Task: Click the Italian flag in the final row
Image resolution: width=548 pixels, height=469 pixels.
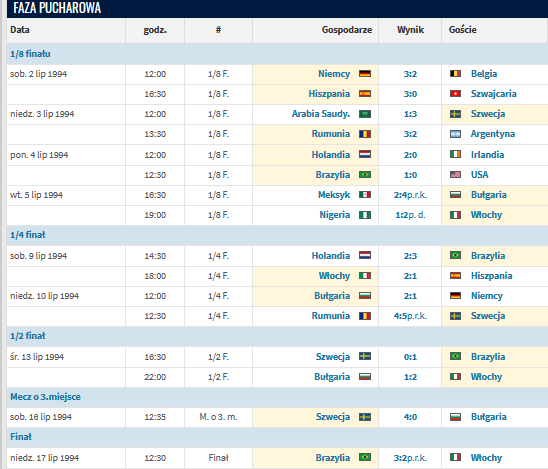Action: tap(455, 457)
